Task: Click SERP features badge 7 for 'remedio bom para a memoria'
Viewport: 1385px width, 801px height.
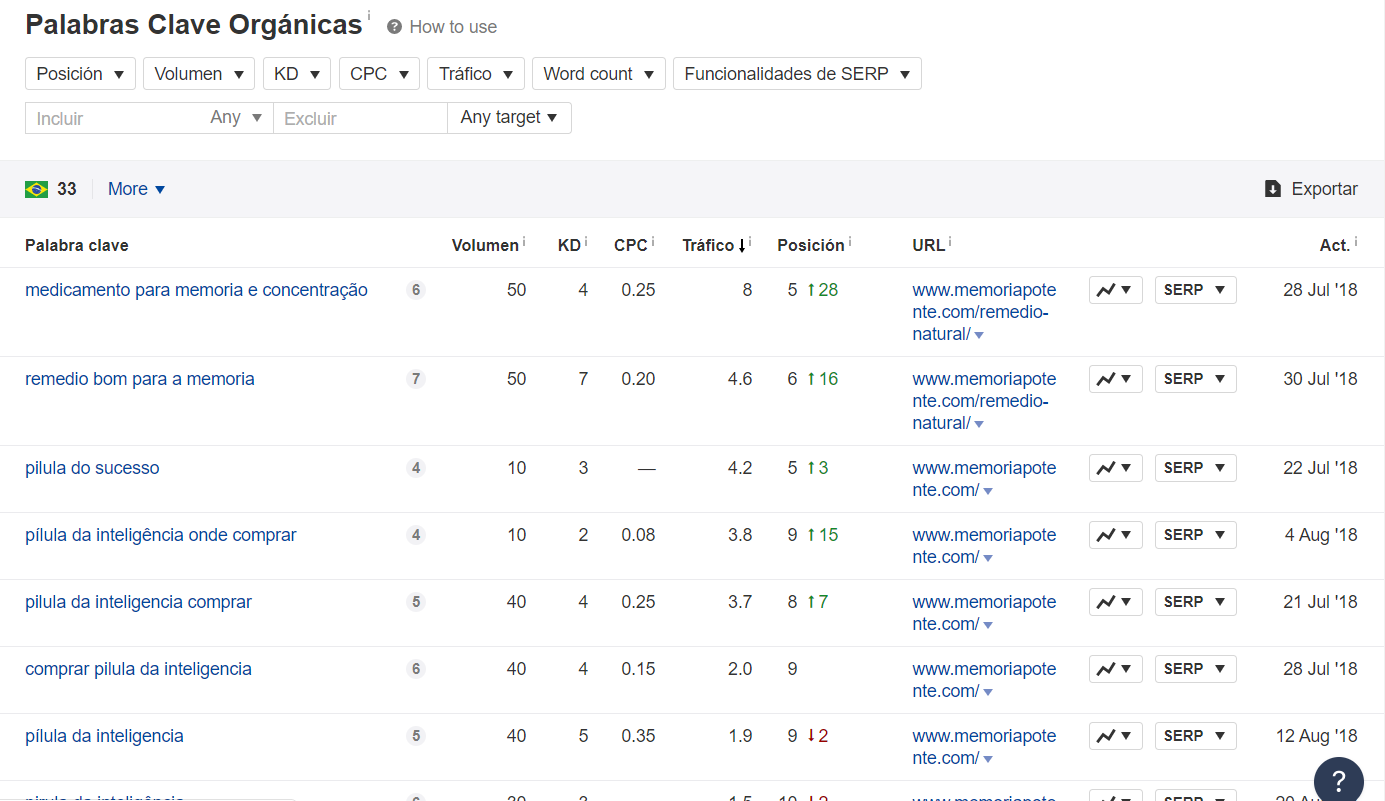Action: point(416,379)
